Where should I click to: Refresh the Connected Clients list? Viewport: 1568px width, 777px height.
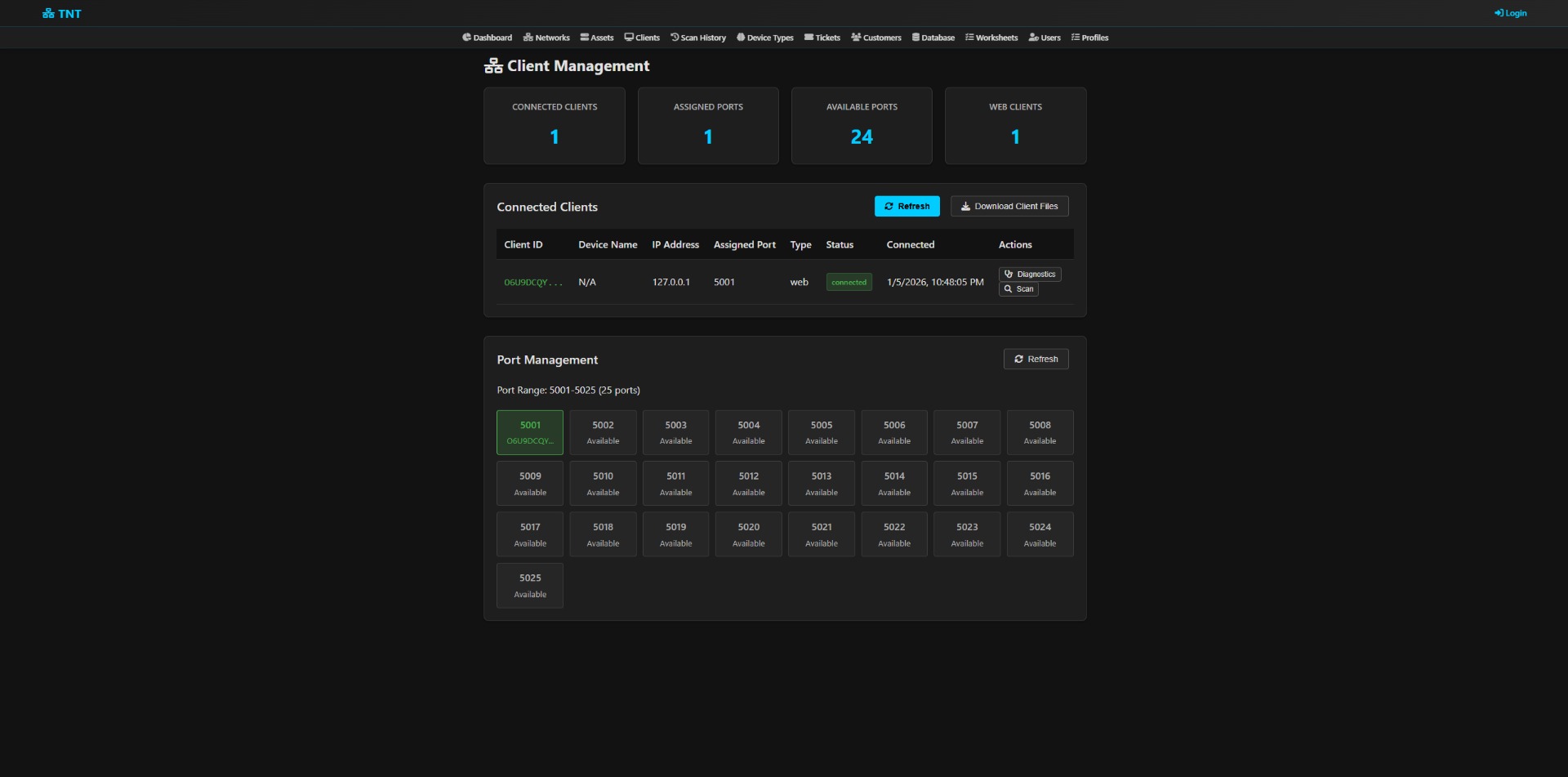coord(906,206)
